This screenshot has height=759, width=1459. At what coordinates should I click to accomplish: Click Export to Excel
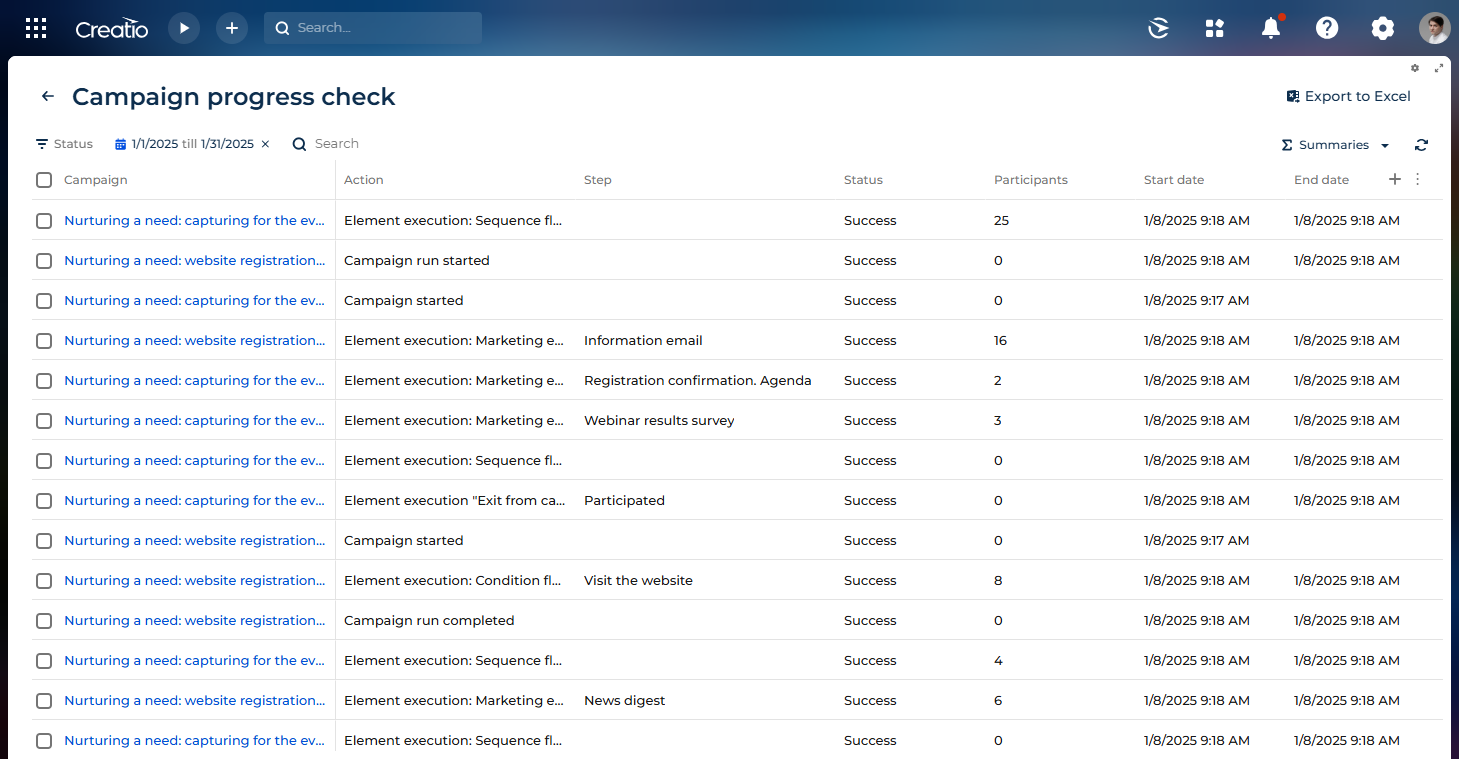[1348, 97]
